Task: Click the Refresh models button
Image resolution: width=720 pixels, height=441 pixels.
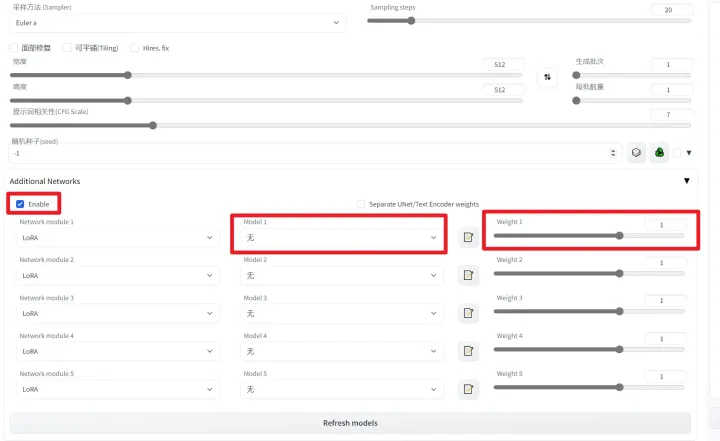Action: tap(350, 423)
